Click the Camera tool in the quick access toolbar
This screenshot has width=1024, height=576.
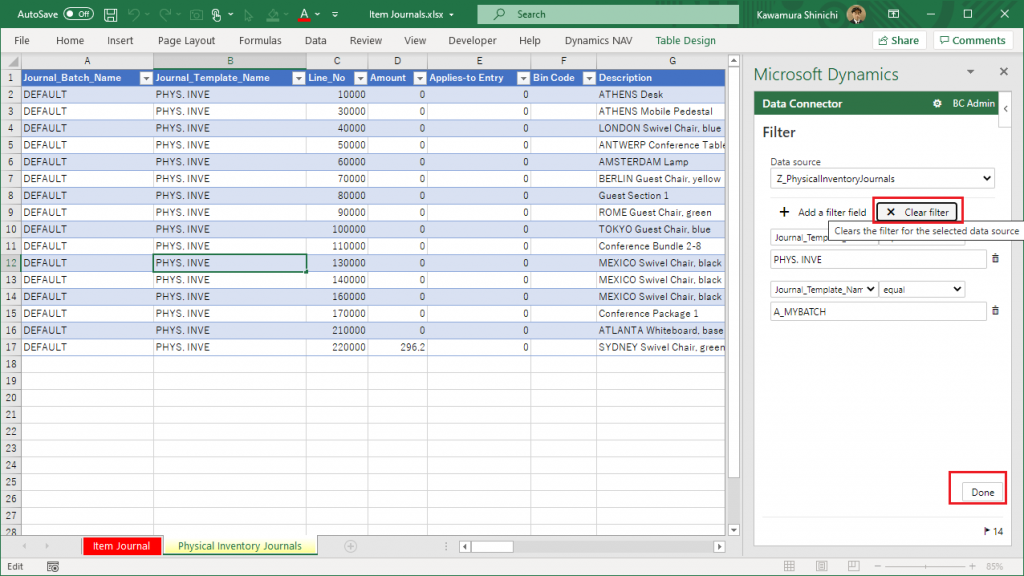pos(196,14)
